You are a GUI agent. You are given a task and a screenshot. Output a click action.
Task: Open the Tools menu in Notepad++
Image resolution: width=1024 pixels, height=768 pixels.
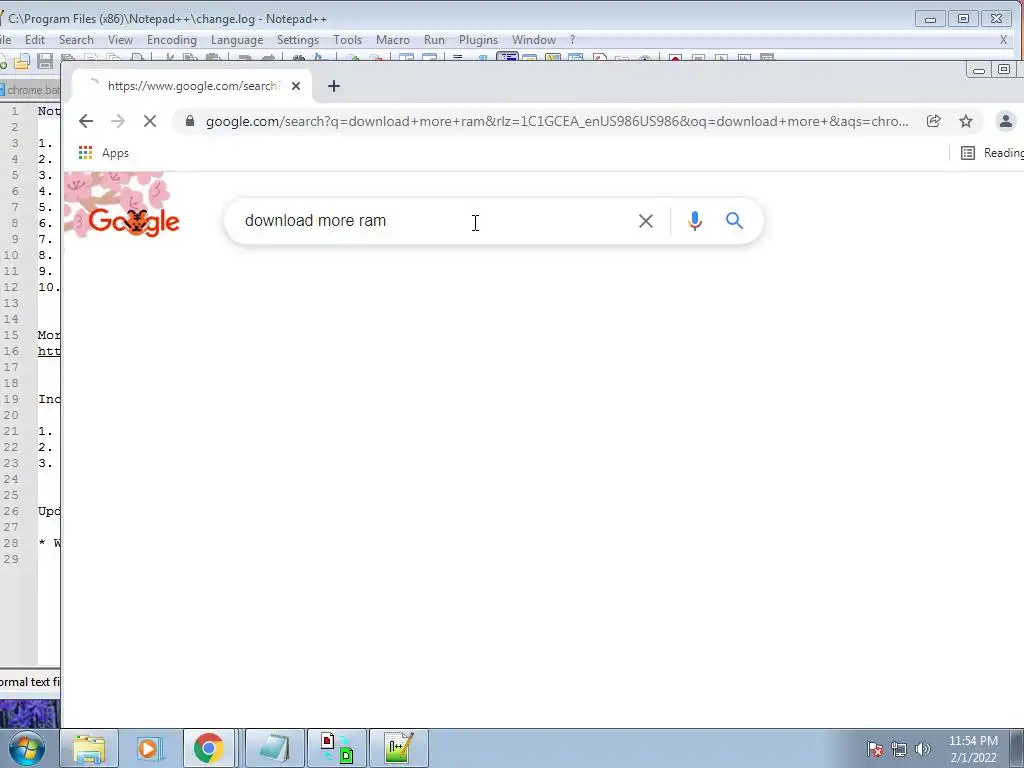coord(347,40)
